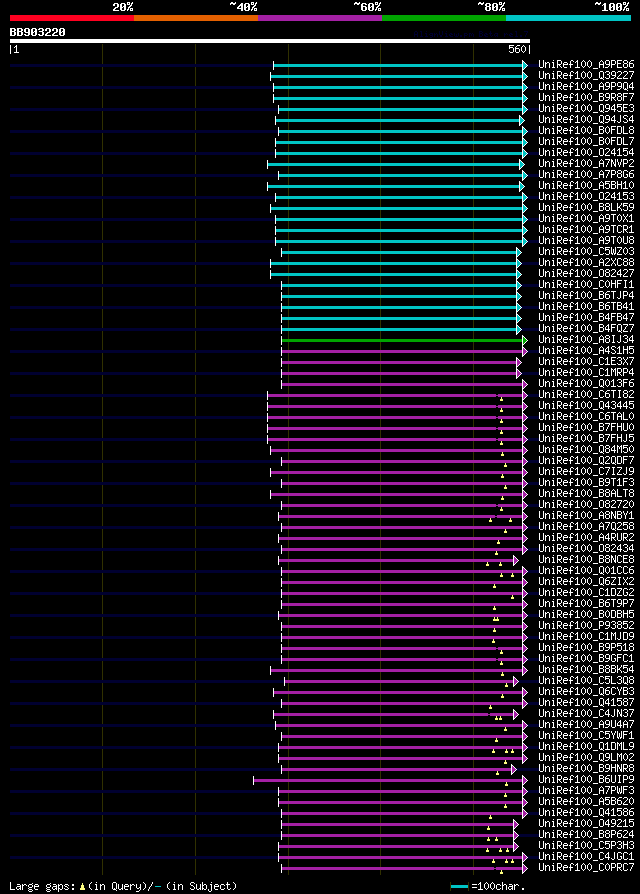Click the white query sequence bar
640x894 pixels.
pyautogui.click(x=270, y=41)
